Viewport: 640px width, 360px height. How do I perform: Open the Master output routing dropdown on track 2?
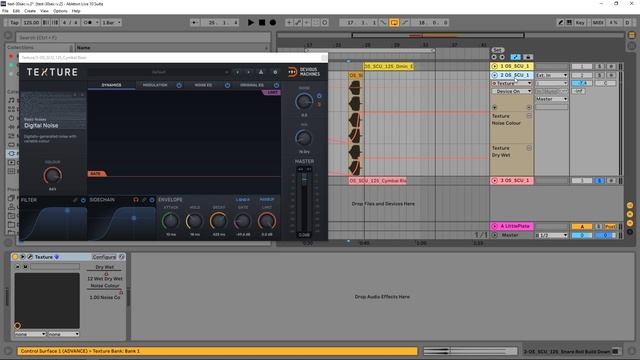click(x=551, y=99)
